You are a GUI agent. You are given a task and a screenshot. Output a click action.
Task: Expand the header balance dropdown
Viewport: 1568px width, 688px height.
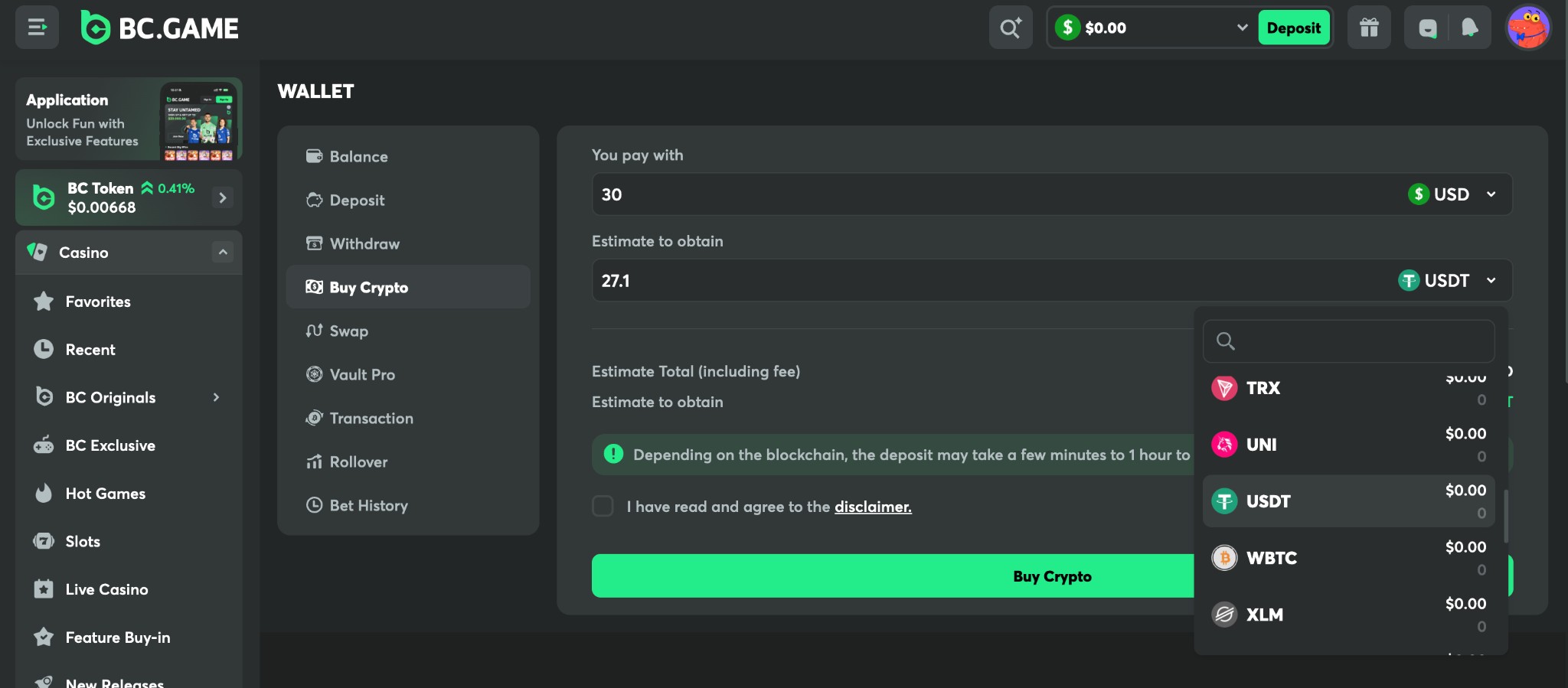[x=1241, y=28]
